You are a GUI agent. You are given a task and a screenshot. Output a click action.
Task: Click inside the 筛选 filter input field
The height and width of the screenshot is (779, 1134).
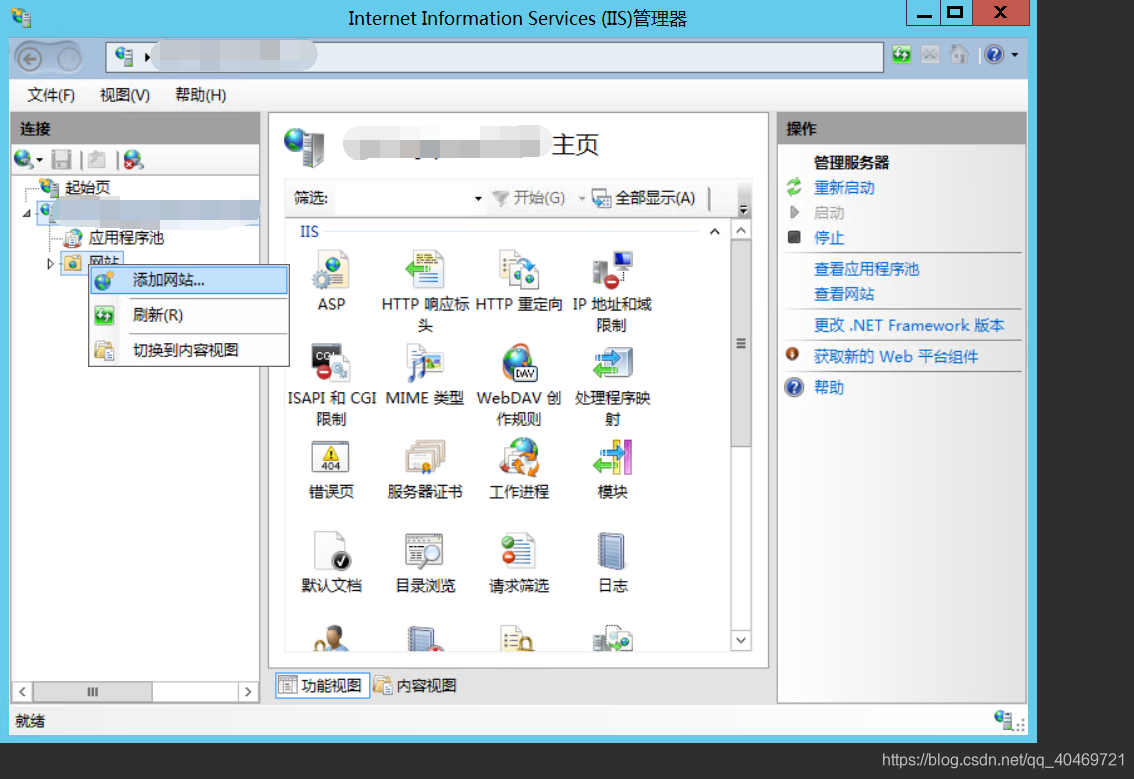(x=402, y=198)
